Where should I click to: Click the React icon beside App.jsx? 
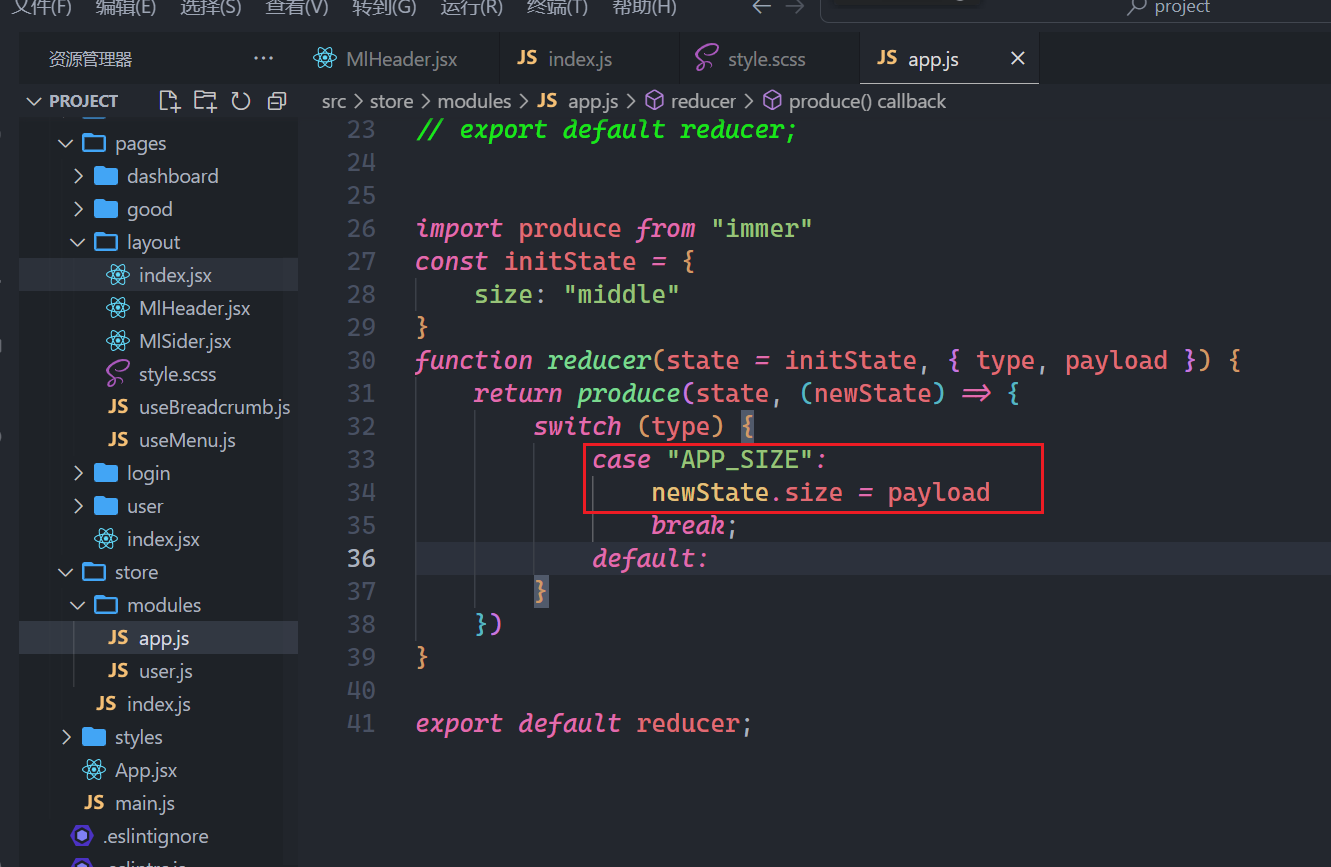coord(94,770)
